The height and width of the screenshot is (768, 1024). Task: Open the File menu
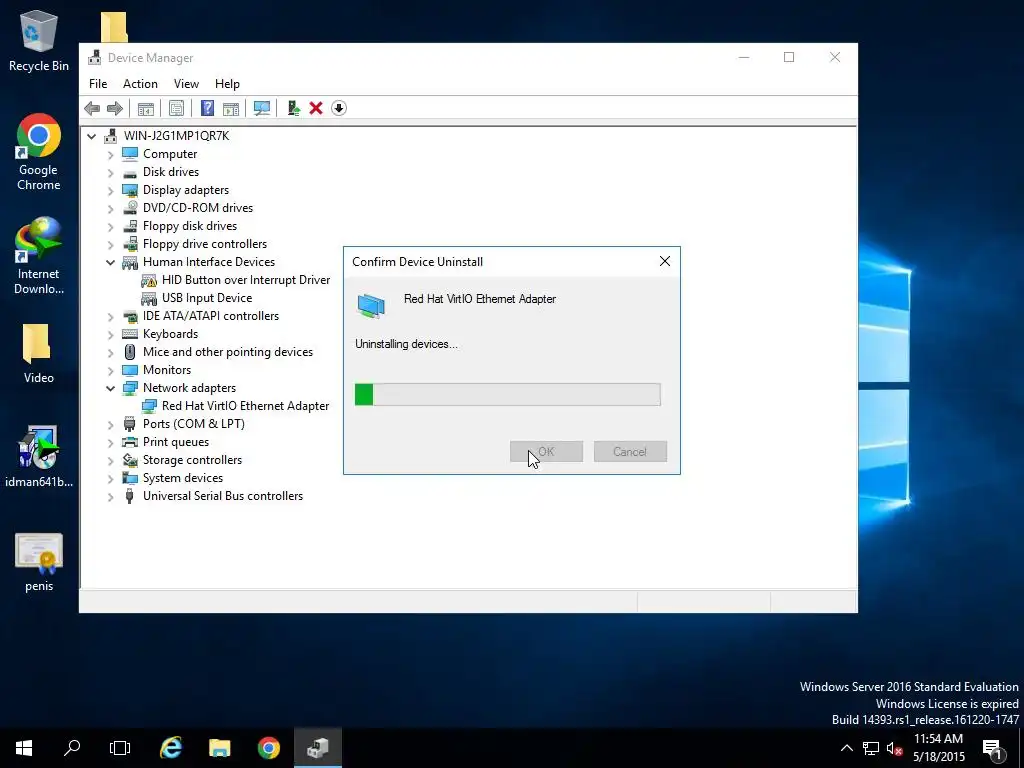(x=98, y=84)
